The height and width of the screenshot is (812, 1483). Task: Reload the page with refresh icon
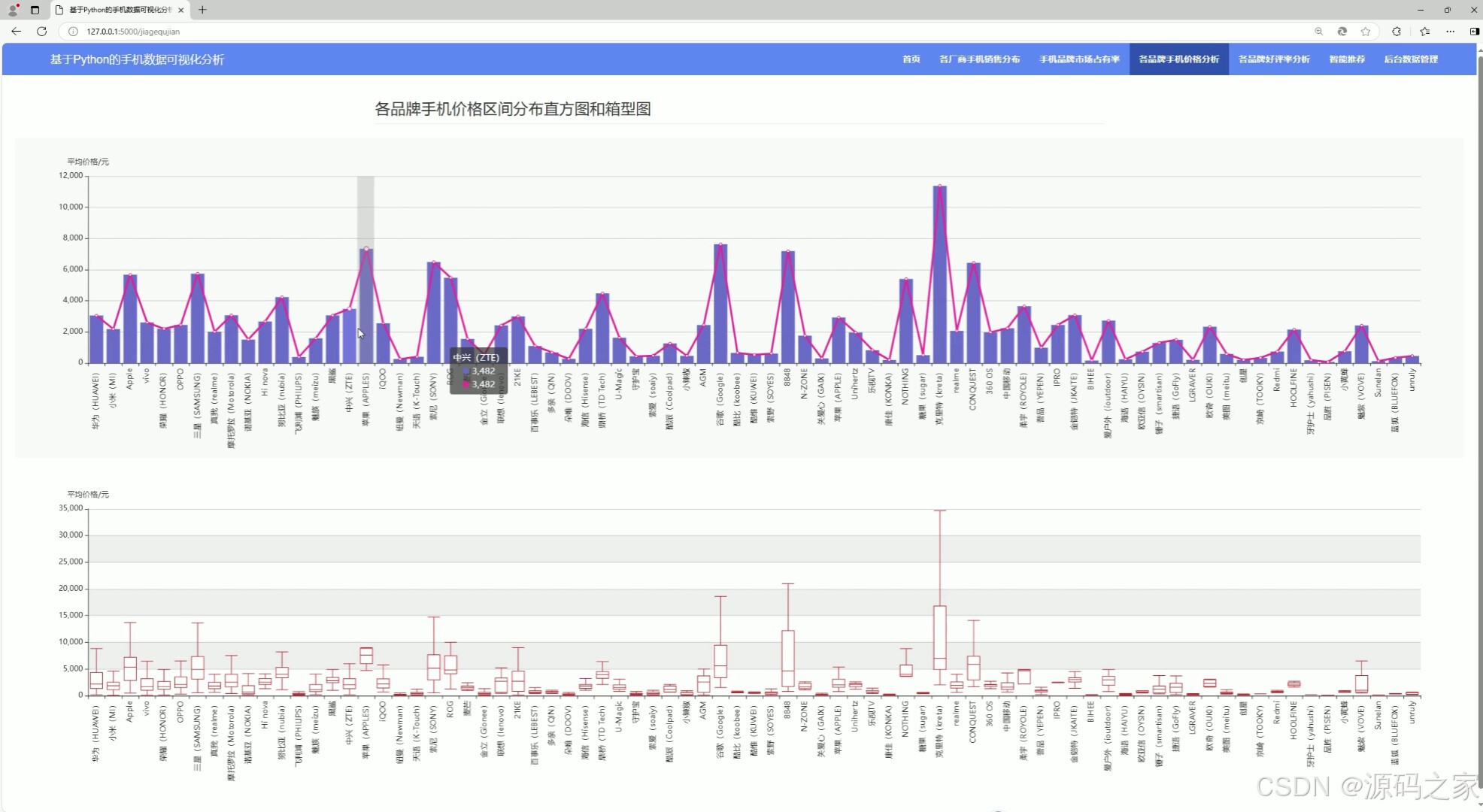click(41, 32)
